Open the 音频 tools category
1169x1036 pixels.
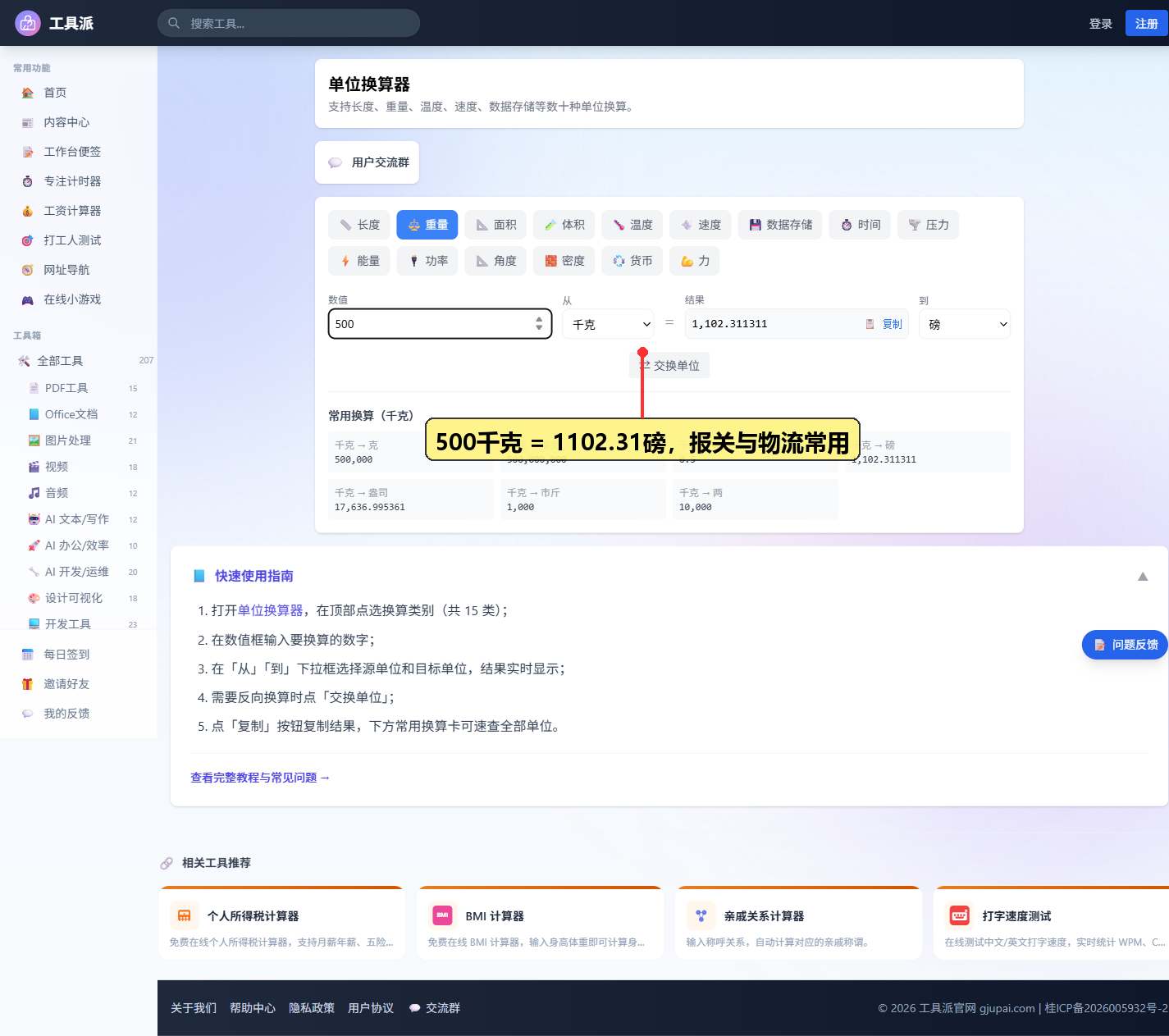coord(82,493)
